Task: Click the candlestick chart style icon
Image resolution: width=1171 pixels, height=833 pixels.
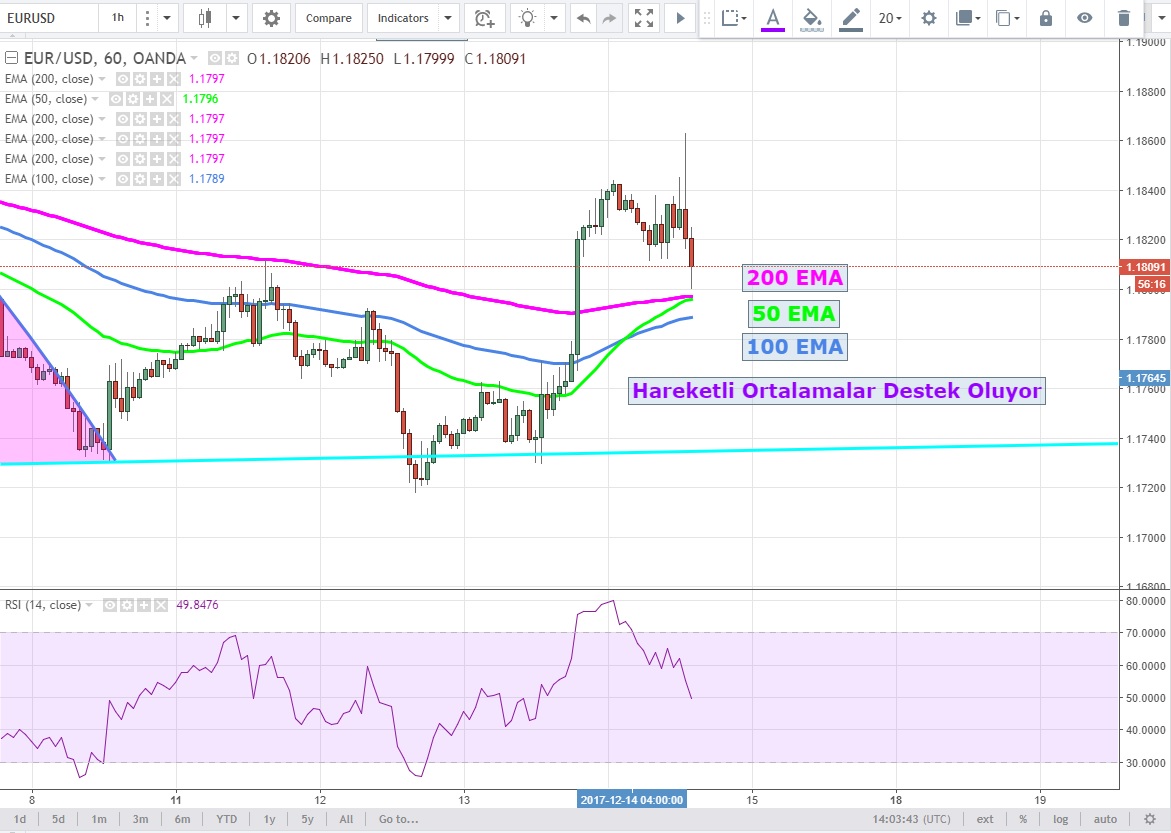Action: point(206,18)
